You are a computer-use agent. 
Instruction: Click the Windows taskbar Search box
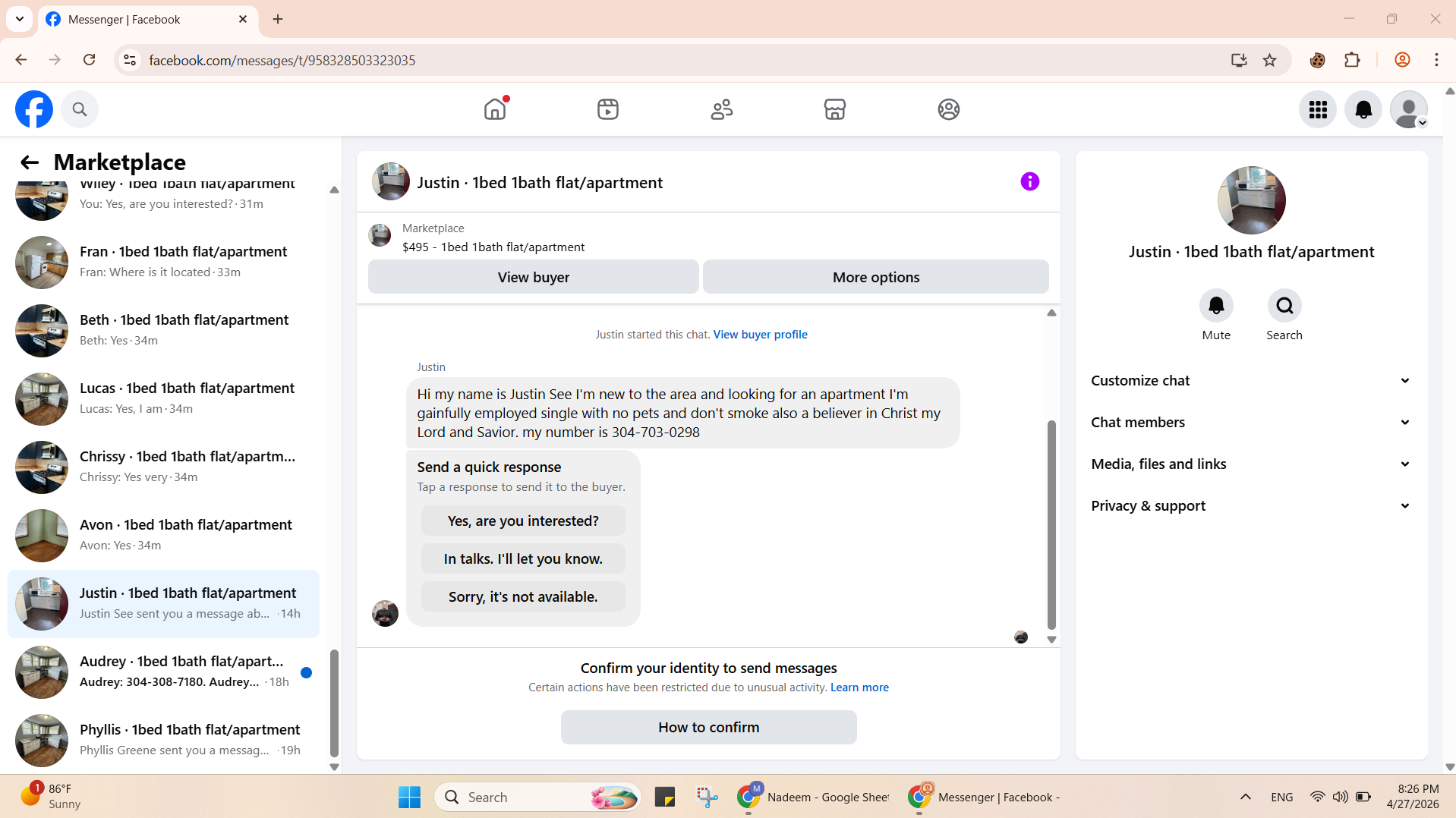537,798
